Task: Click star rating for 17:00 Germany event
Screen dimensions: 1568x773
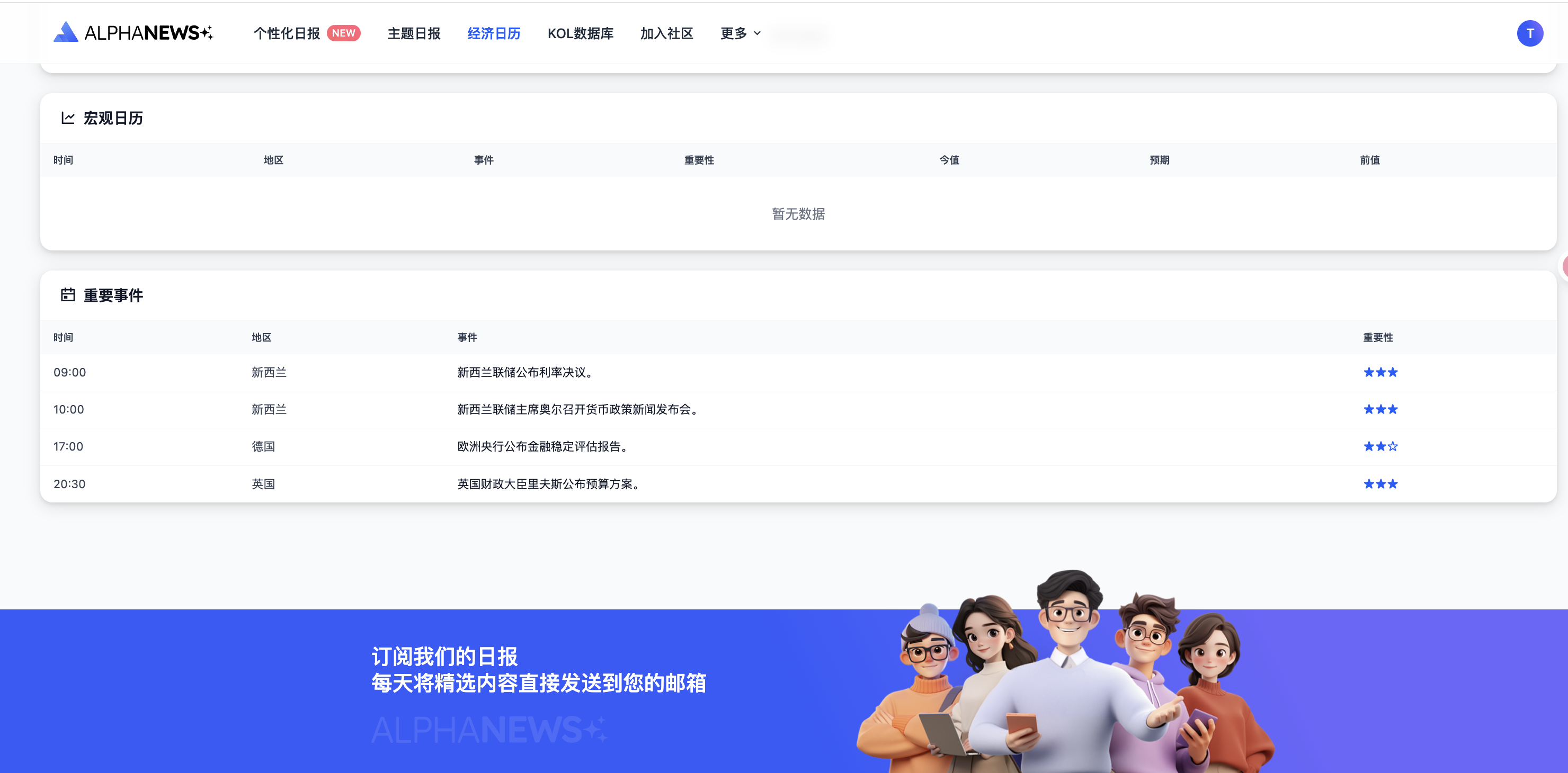Action: click(1380, 446)
